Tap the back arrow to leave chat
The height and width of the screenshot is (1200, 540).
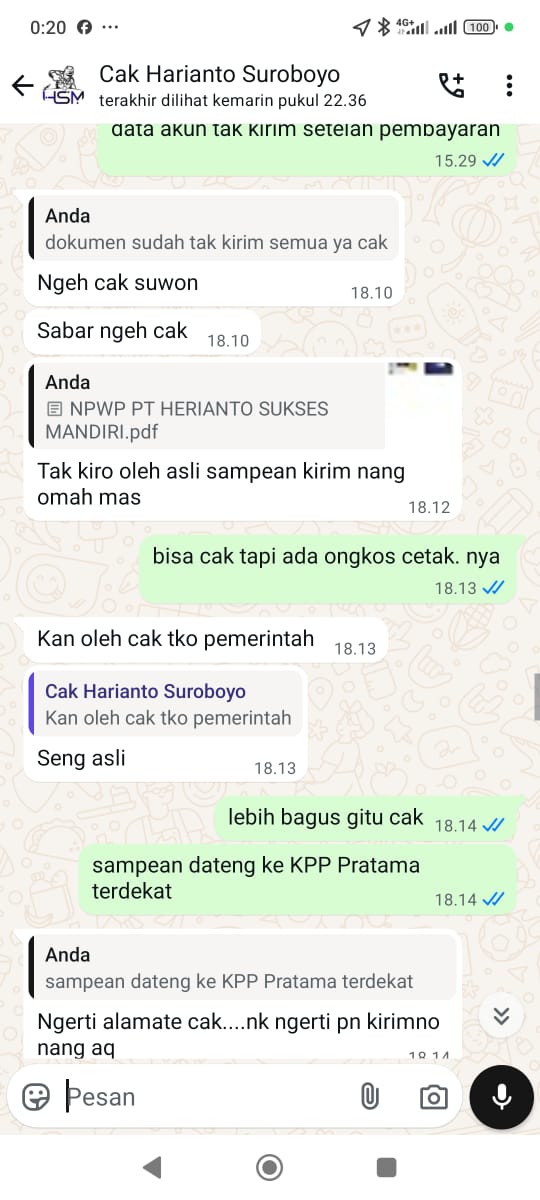(22, 85)
